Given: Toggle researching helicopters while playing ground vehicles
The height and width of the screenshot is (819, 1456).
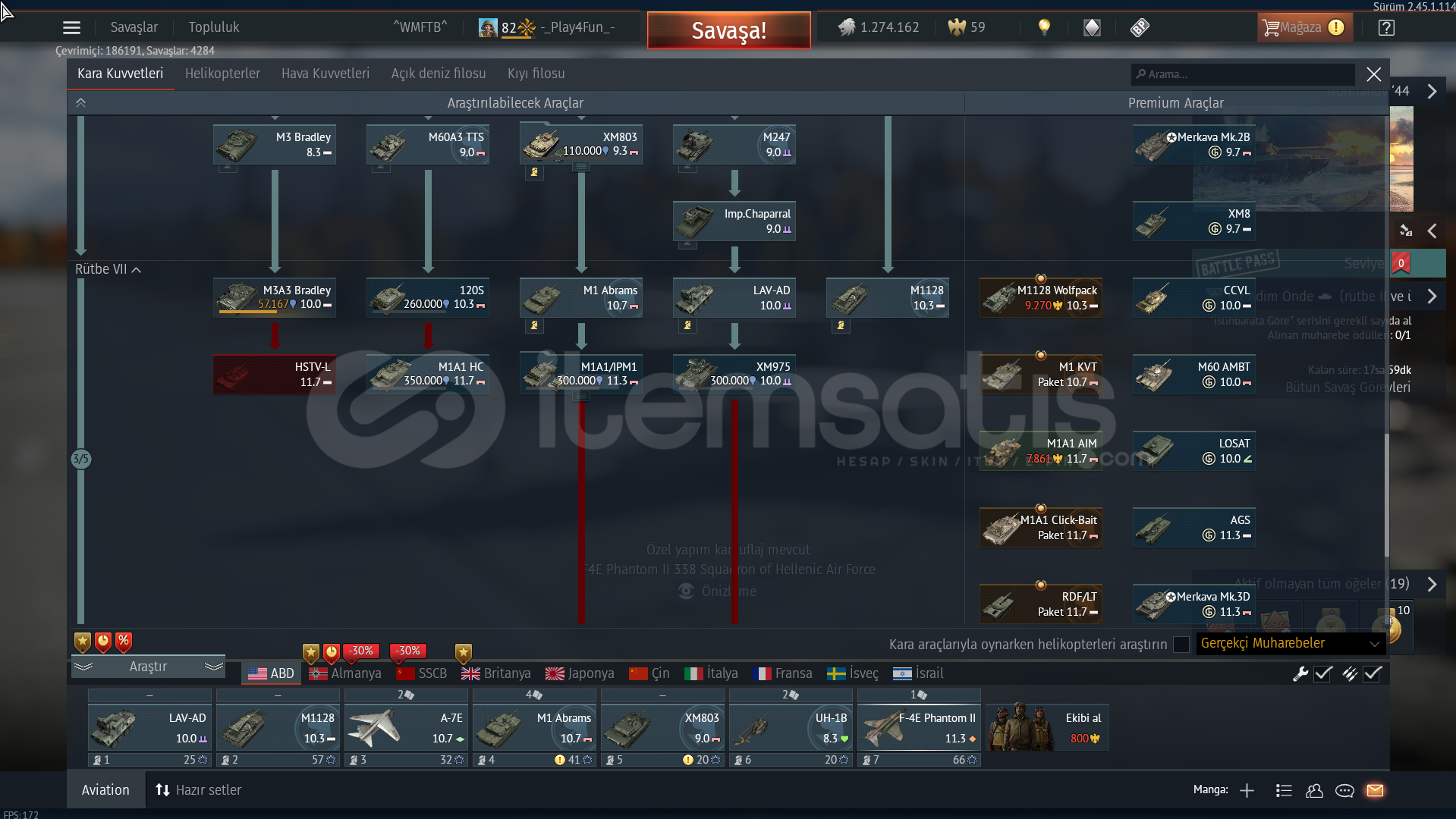Looking at the screenshot, I should tap(1181, 644).
